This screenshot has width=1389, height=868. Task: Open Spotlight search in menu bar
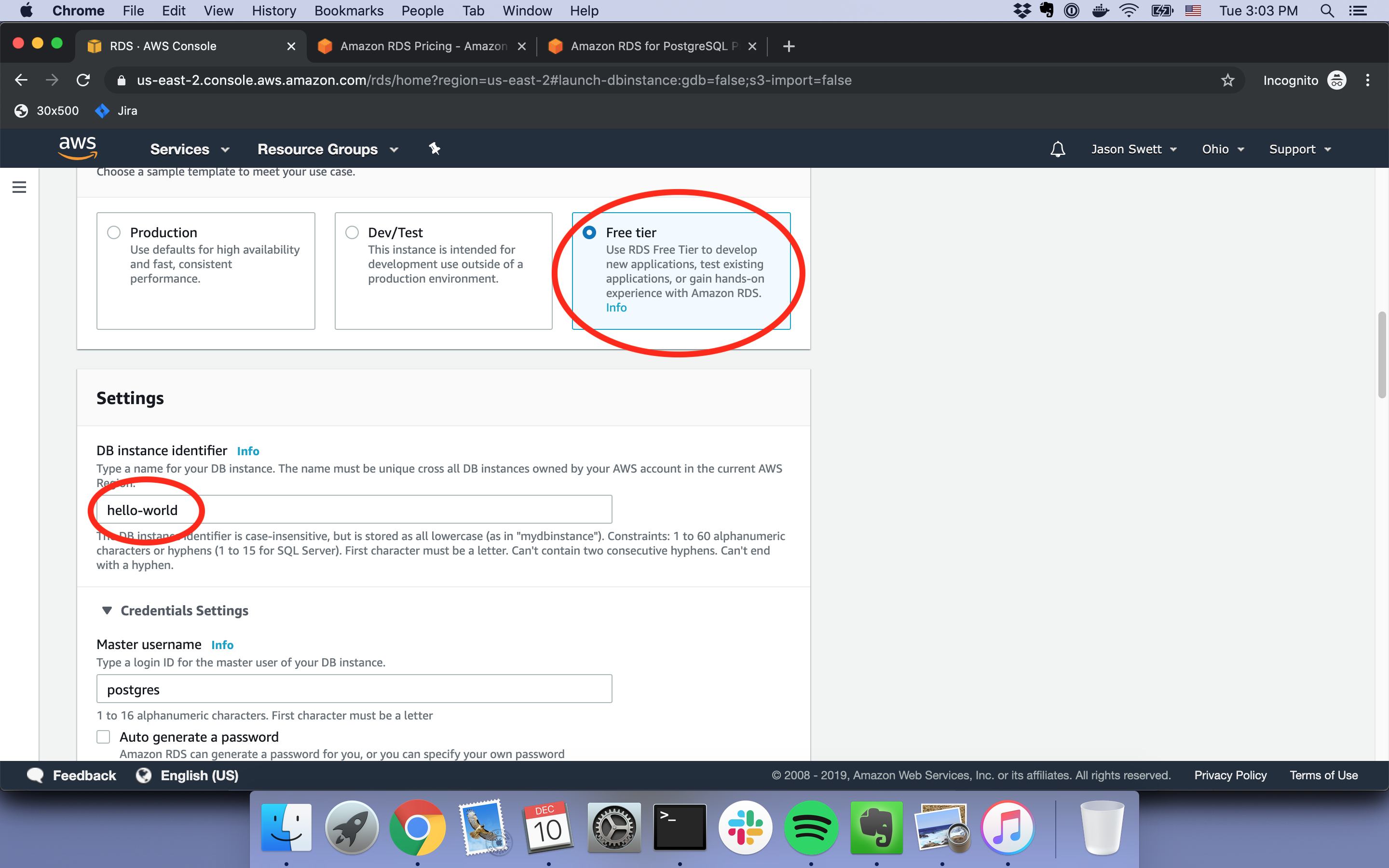click(x=1327, y=11)
